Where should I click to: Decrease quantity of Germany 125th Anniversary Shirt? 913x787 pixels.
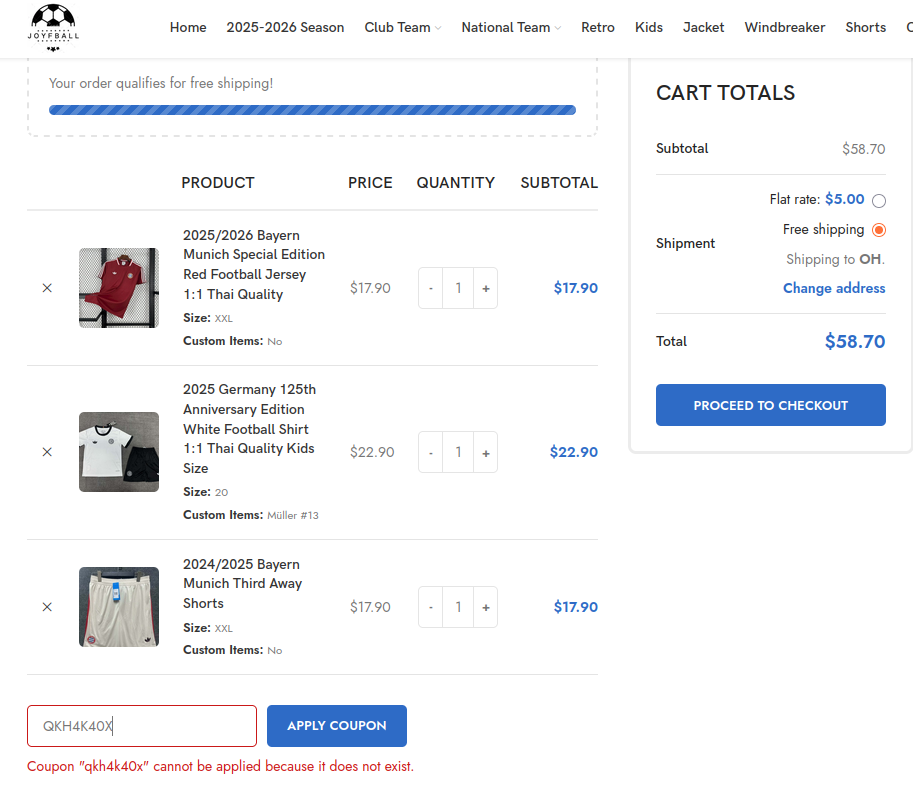[430, 452]
